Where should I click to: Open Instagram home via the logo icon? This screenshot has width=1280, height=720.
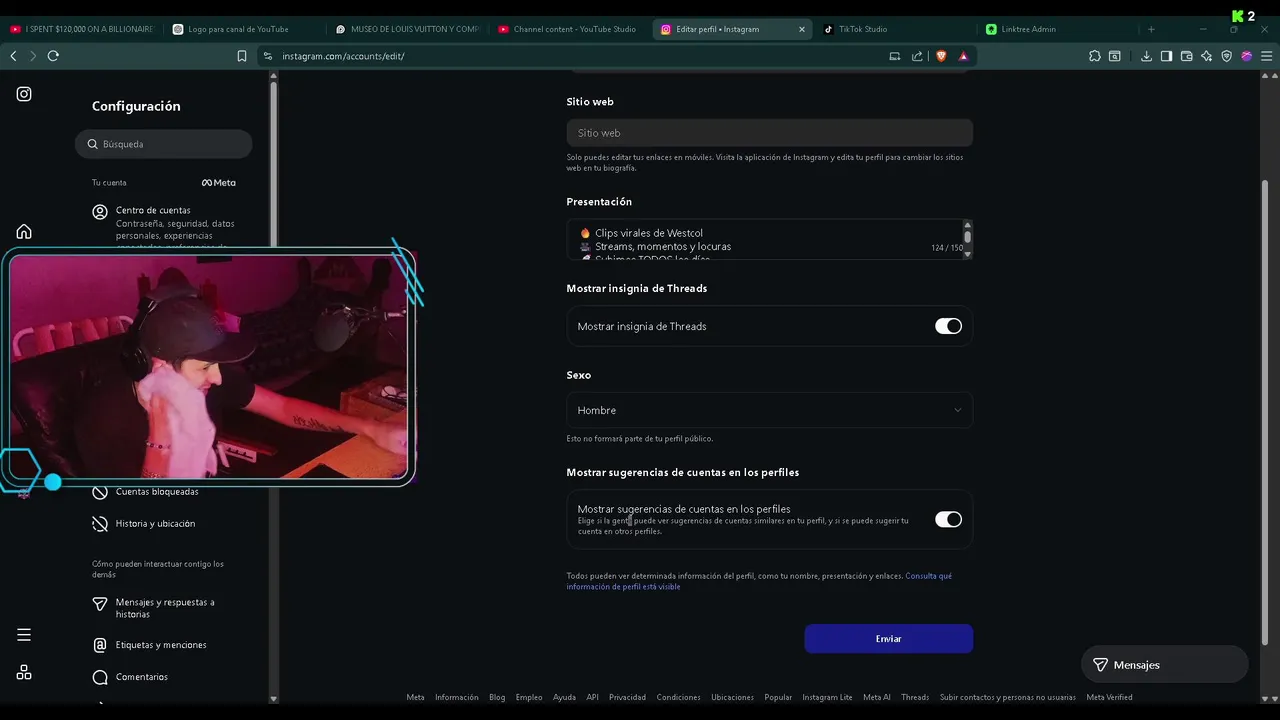pos(24,94)
